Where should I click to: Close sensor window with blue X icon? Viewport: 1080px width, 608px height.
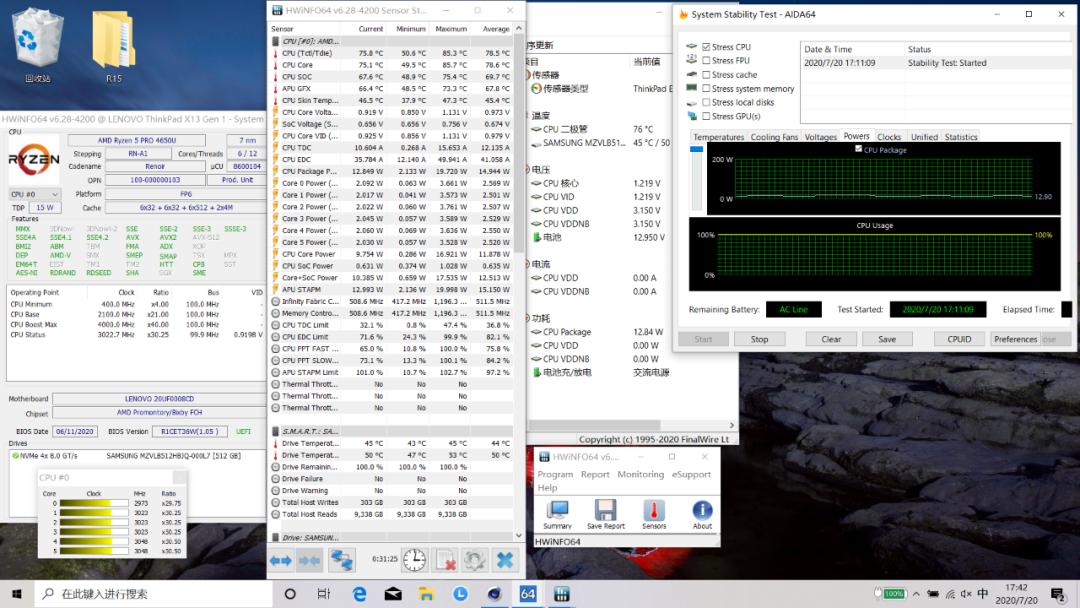[x=505, y=560]
